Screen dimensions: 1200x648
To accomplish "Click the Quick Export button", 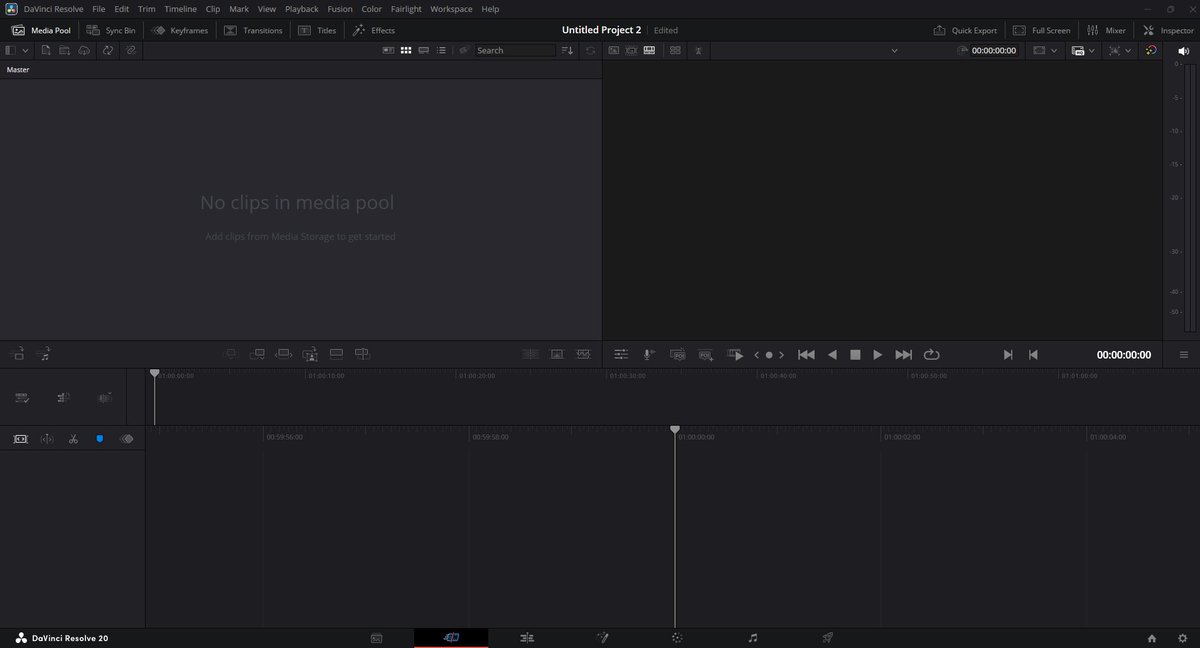I will 965,31.
